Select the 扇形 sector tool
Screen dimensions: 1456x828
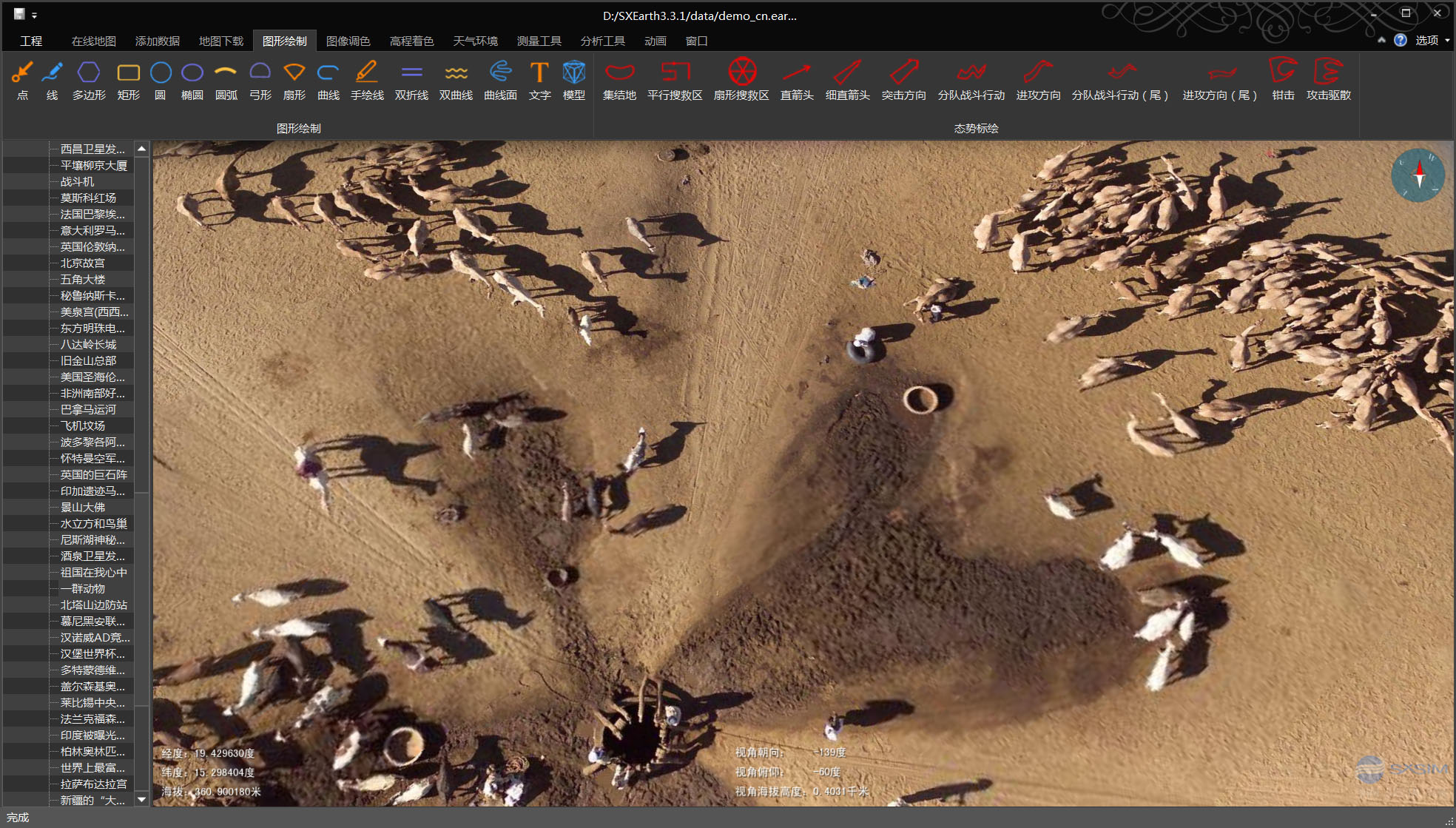294,81
